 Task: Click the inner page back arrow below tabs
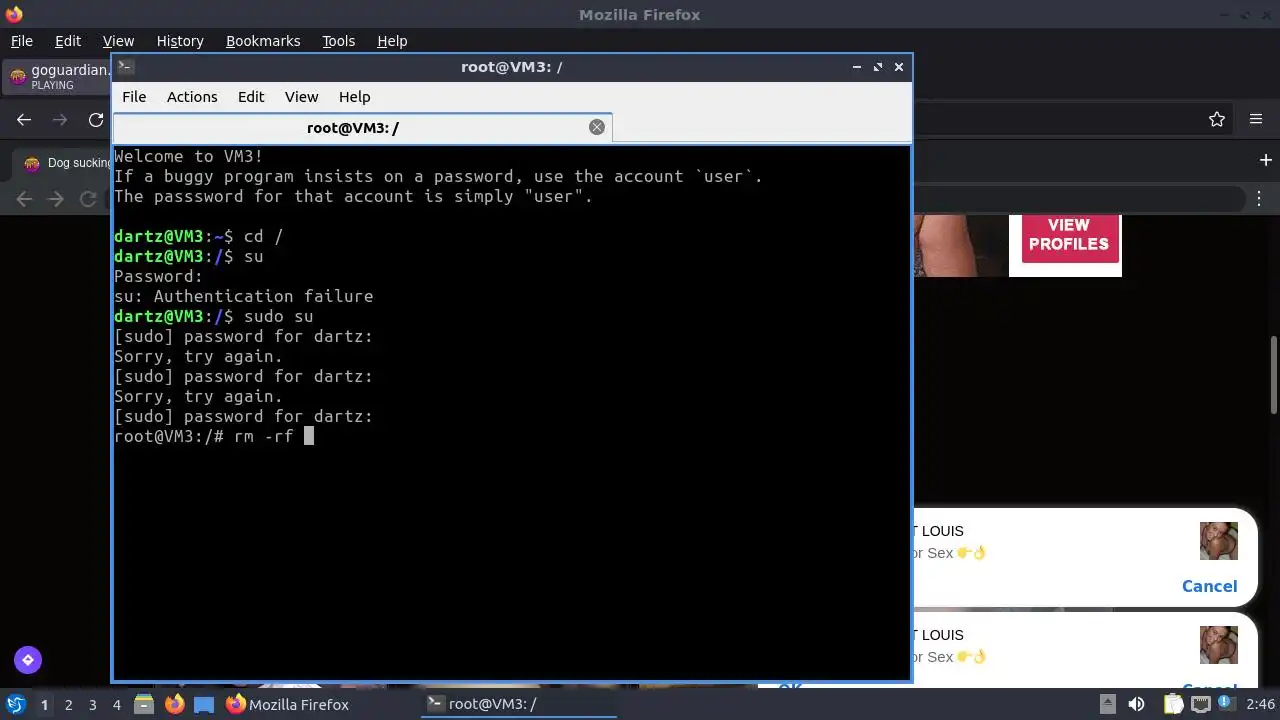click(x=24, y=199)
